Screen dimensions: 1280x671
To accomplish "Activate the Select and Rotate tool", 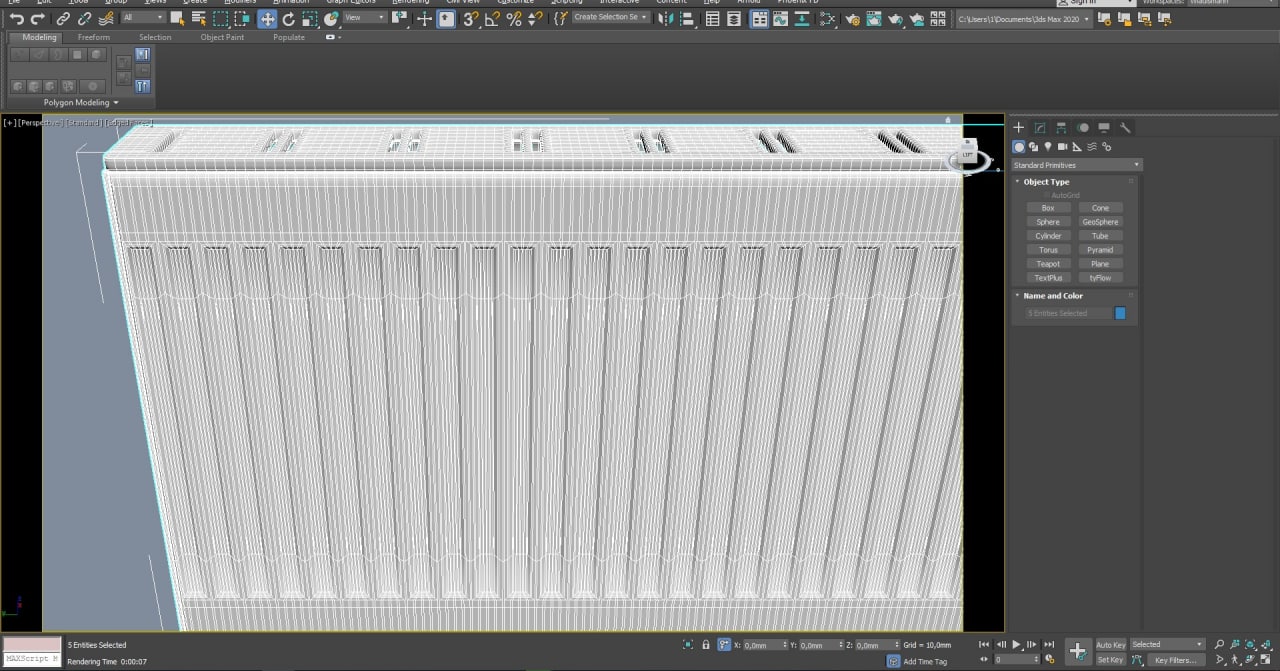I will (288, 18).
